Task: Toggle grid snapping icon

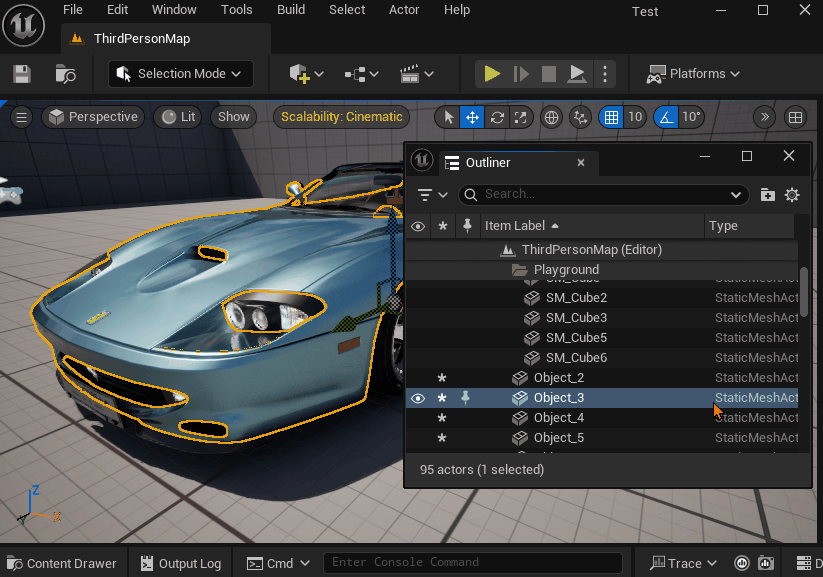Action: (x=611, y=117)
